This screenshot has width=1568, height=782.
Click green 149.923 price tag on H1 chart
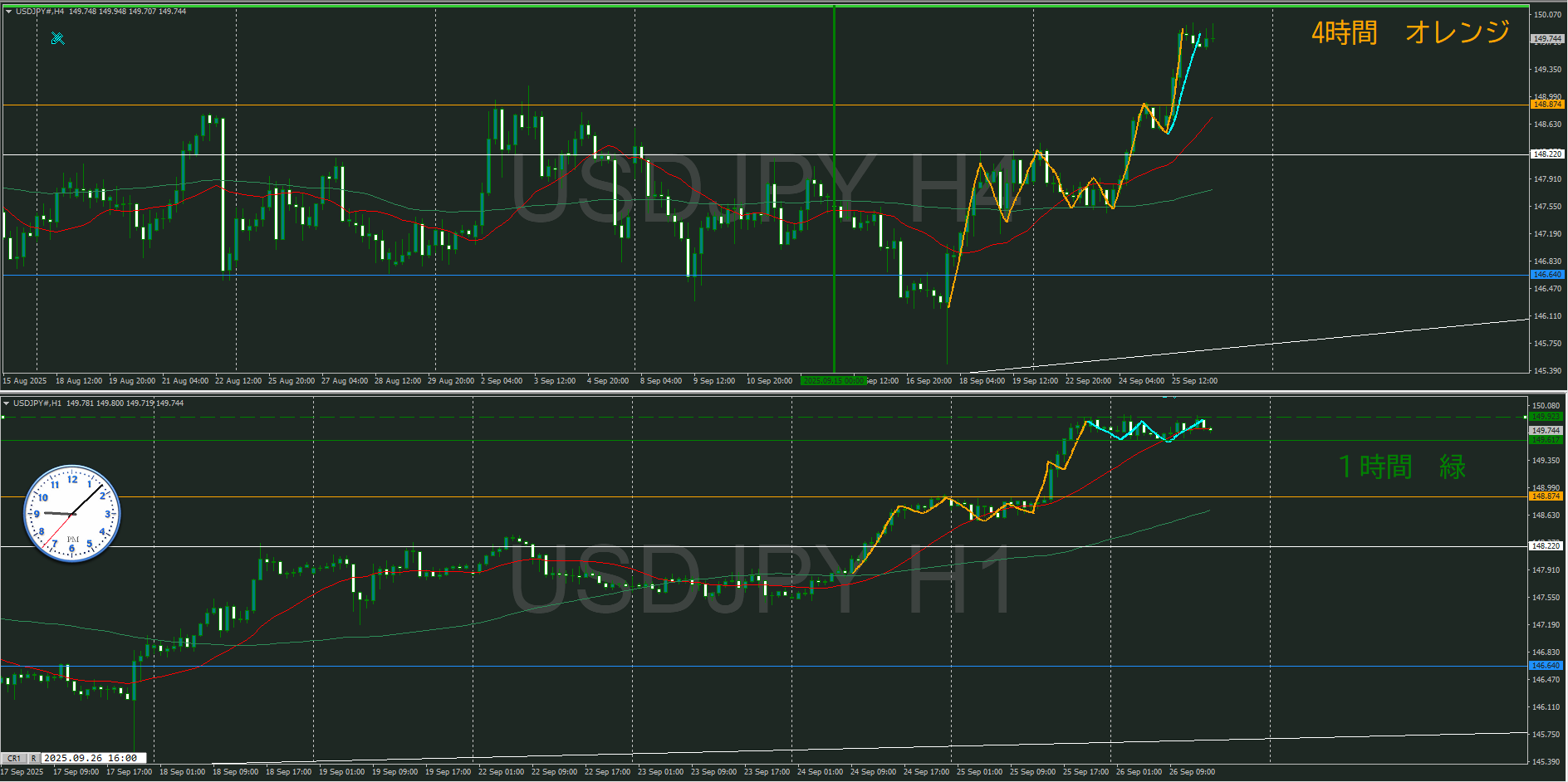1546,417
